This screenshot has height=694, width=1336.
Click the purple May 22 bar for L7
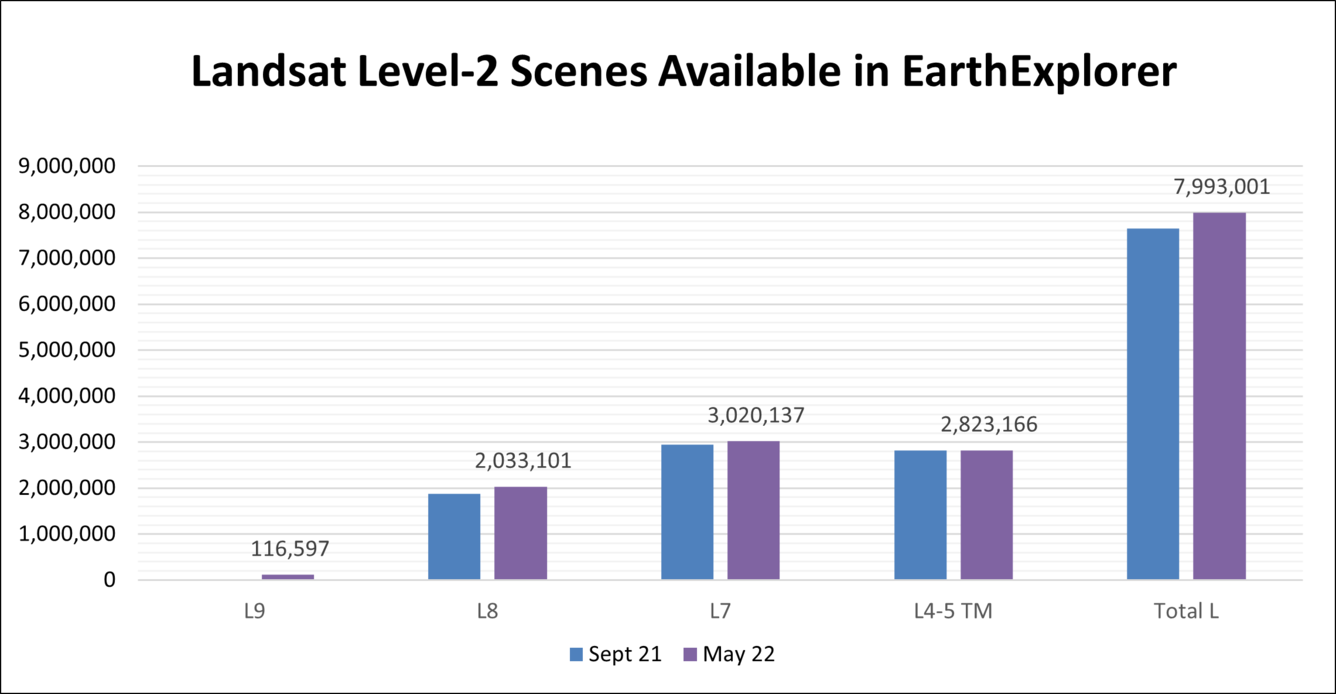click(754, 510)
